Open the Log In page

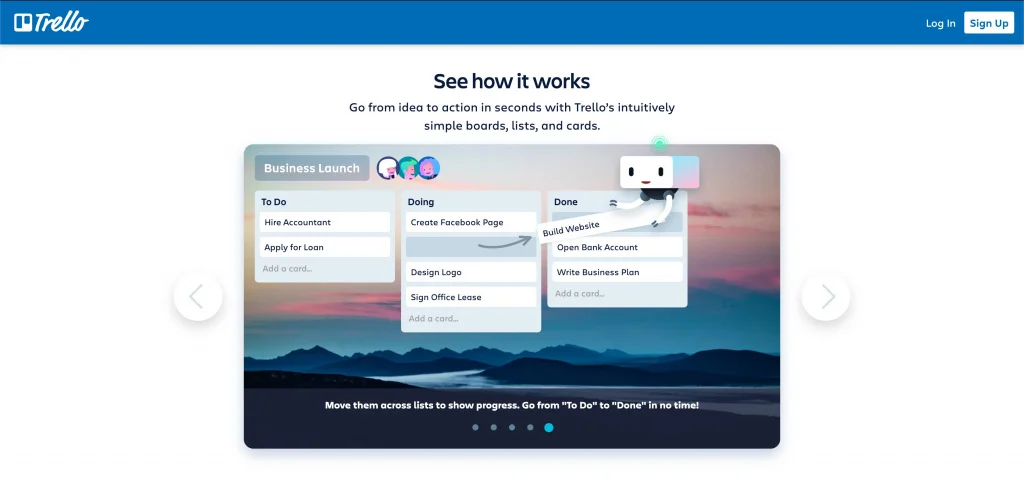coord(940,23)
